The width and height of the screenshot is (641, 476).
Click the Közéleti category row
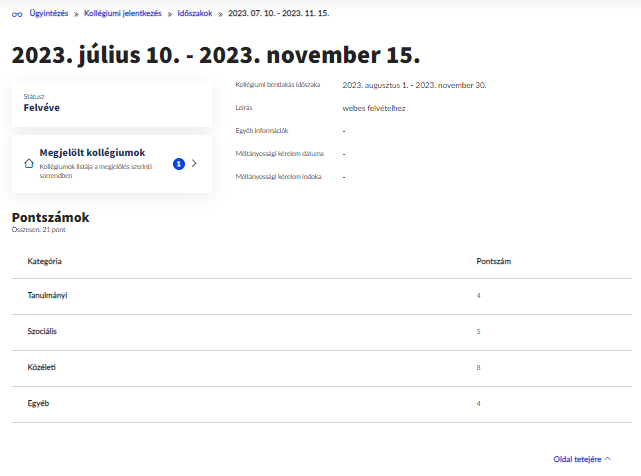(x=42, y=367)
